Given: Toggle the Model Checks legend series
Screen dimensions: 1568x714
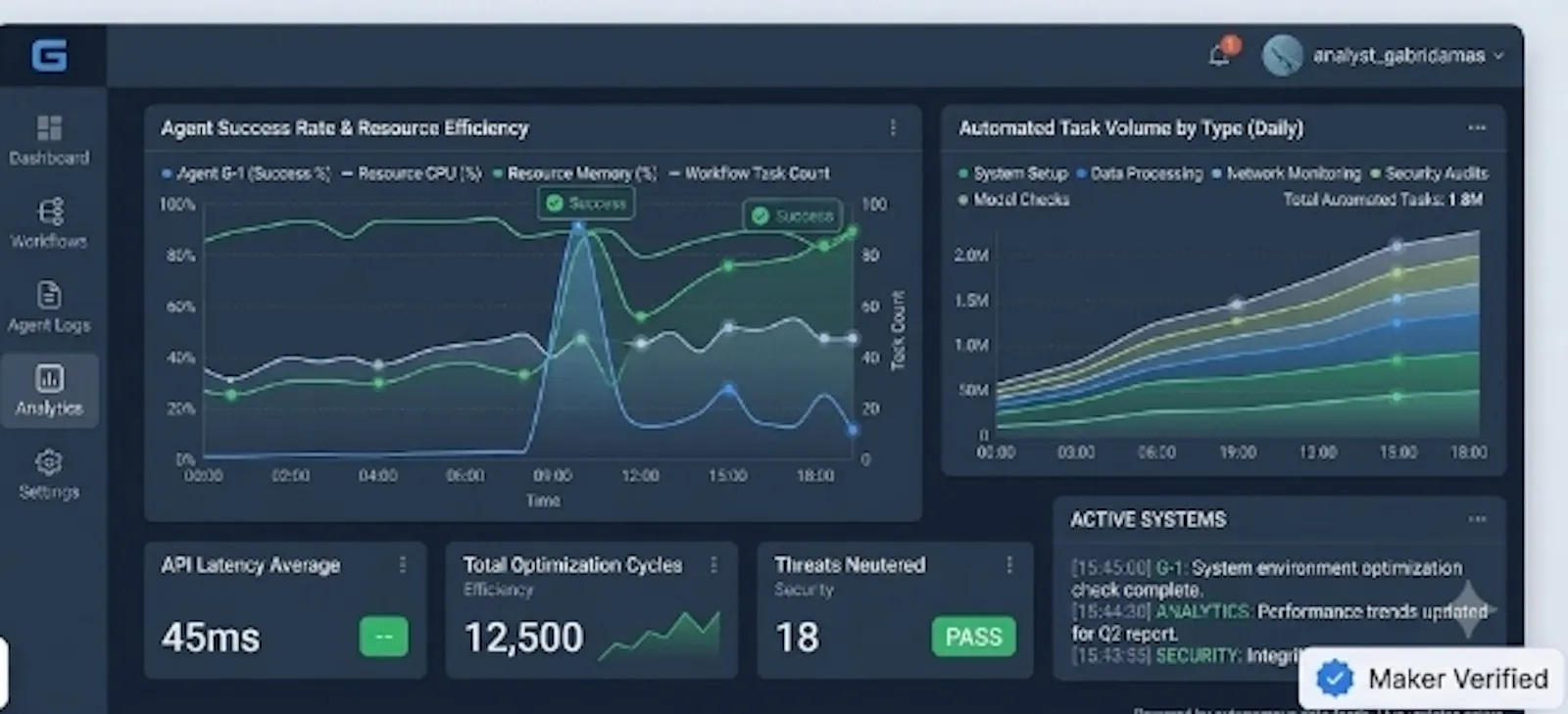Looking at the screenshot, I should click(x=1014, y=200).
